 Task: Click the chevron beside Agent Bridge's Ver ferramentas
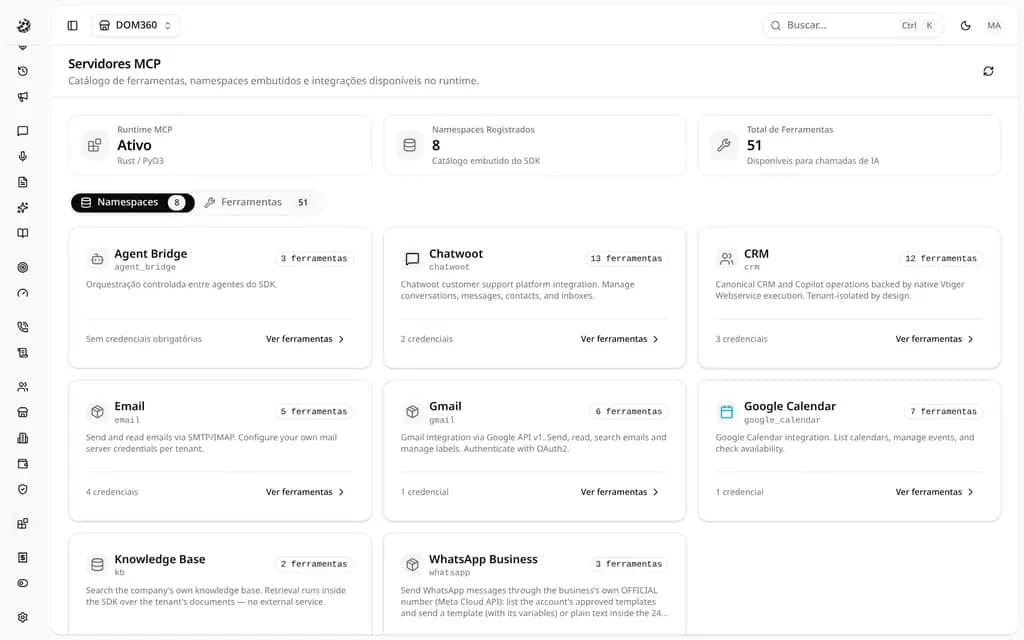pos(341,339)
